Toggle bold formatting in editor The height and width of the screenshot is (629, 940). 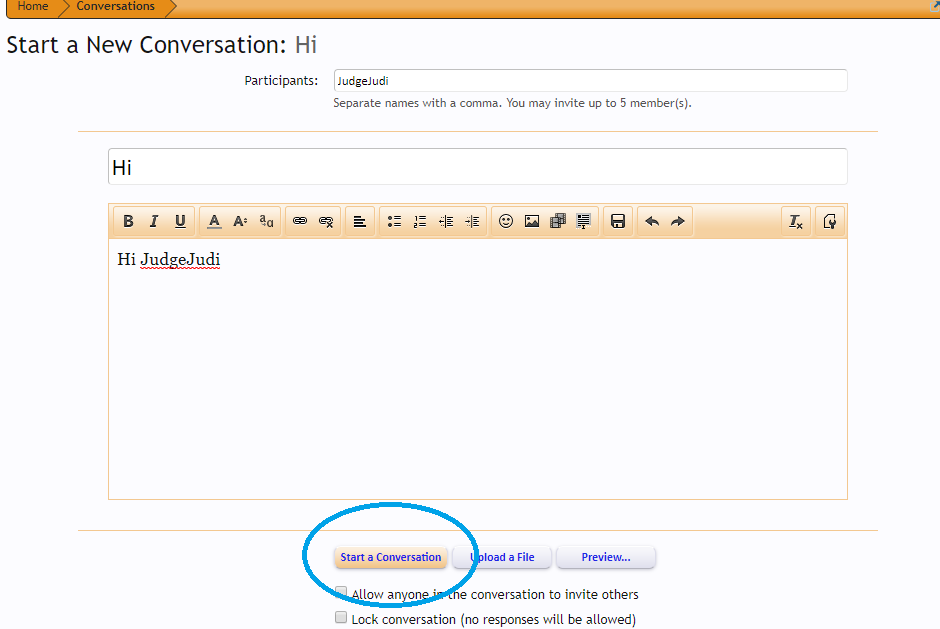tap(128, 221)
